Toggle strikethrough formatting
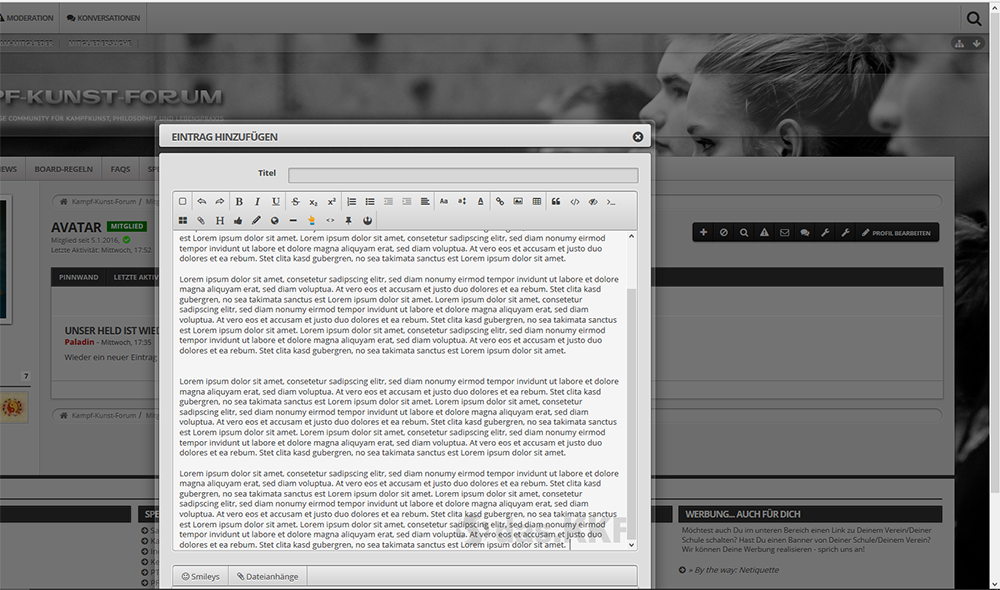The height and width of the screenshot is (590, 1000). click(x=295, y=202)
